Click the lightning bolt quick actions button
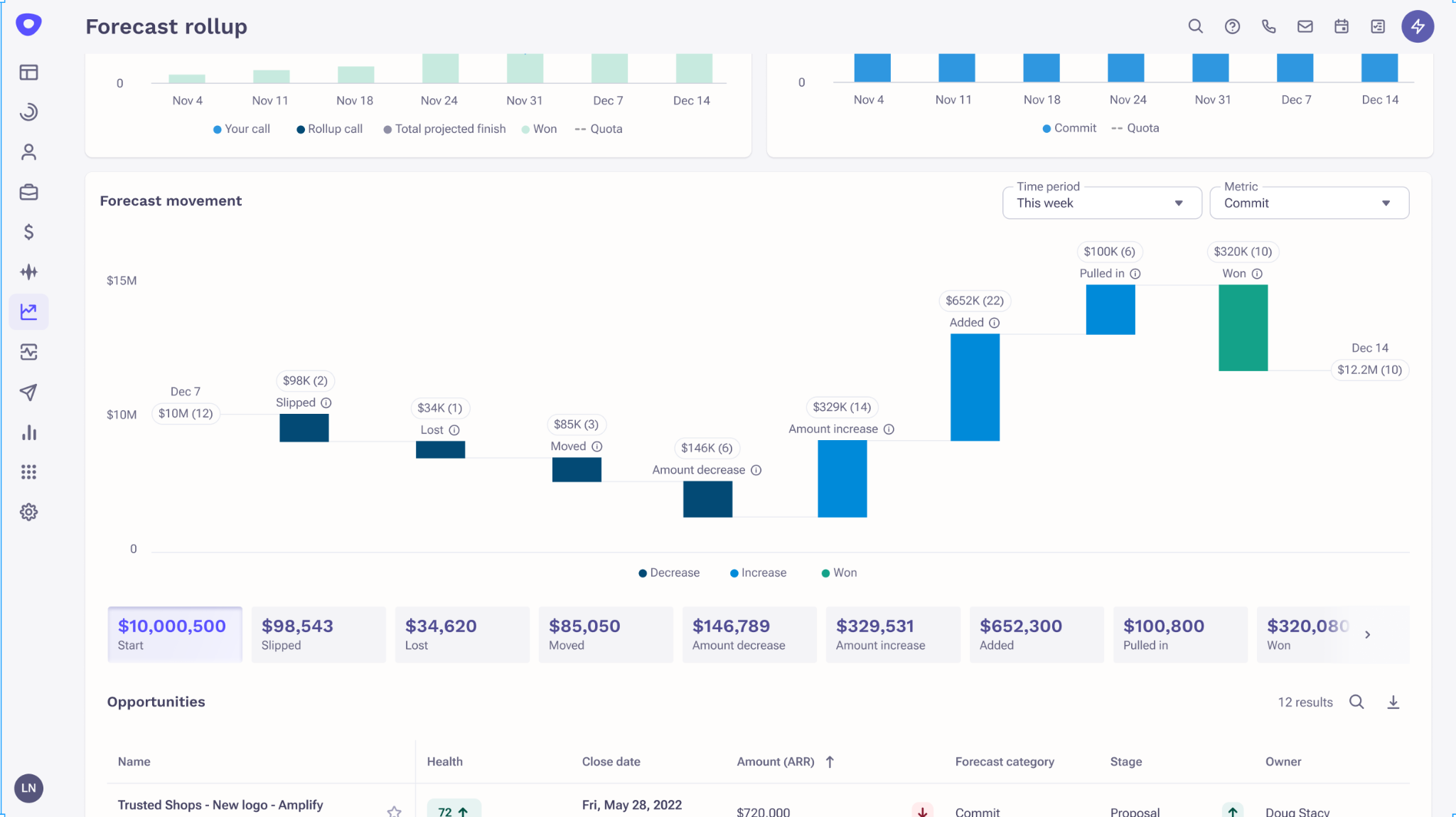 (x=1417, y=26)
